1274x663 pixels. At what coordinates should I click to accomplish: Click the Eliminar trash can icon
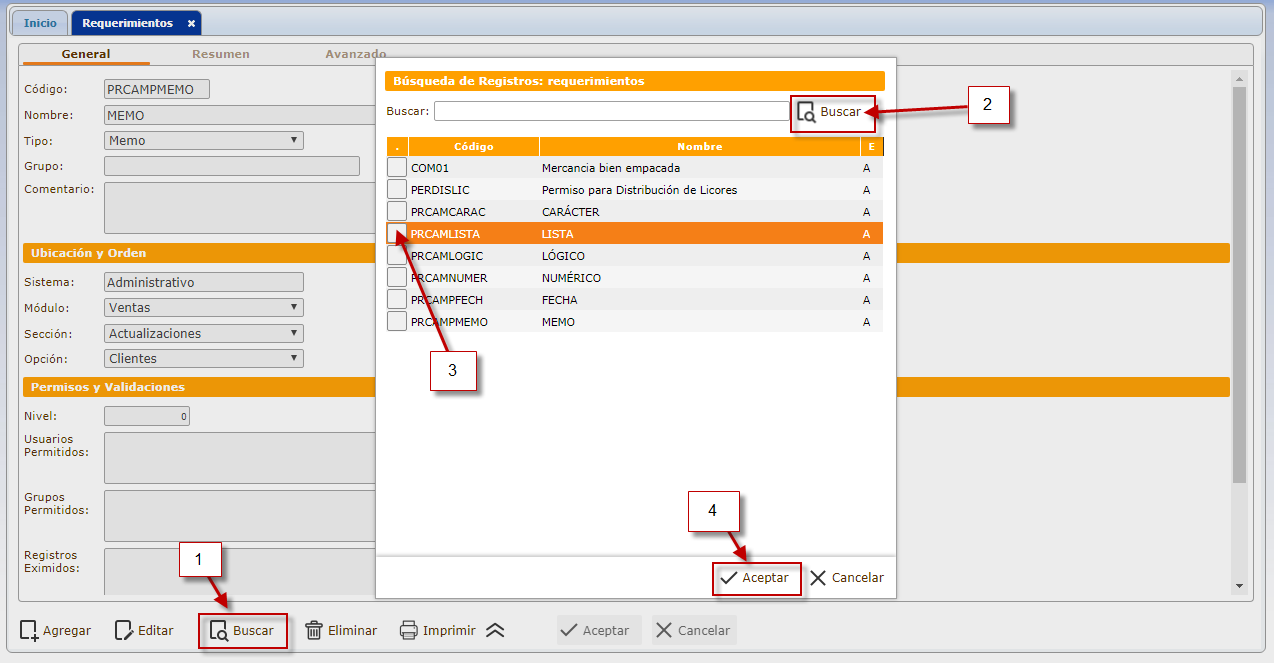(x=314, y=630)
